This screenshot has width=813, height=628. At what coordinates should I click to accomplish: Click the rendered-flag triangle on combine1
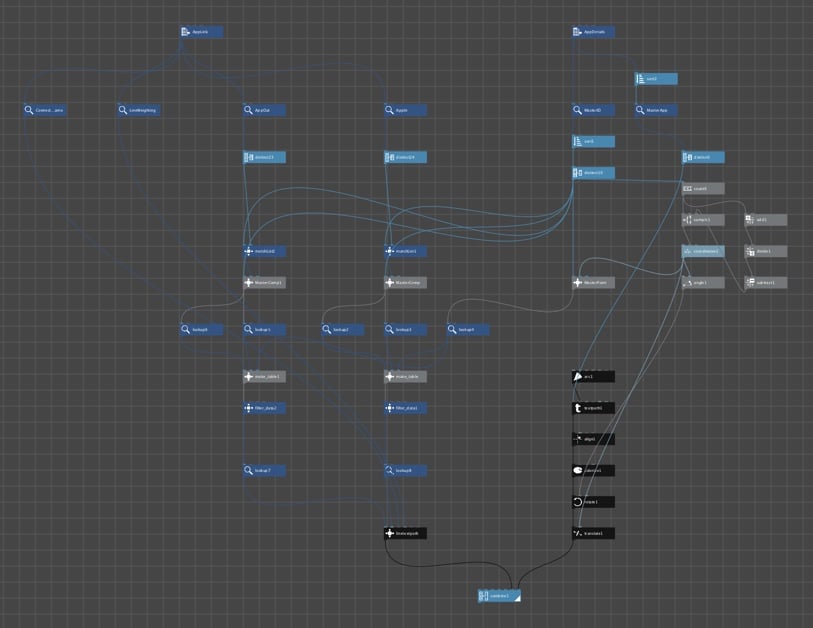[517, 598]
